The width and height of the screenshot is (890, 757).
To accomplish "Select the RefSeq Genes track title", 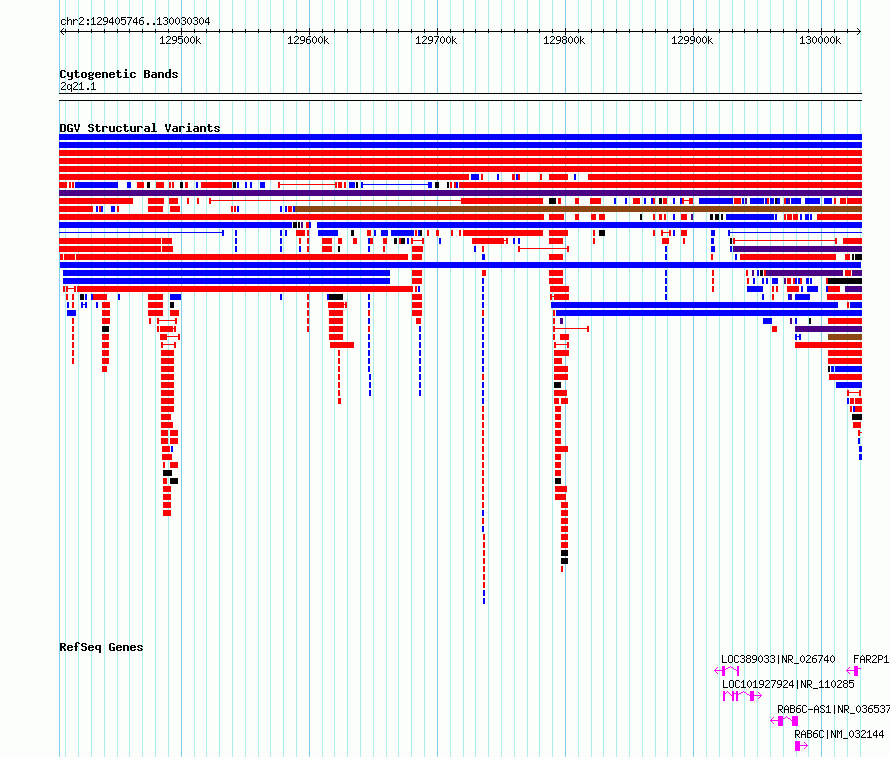I will 101,647.
